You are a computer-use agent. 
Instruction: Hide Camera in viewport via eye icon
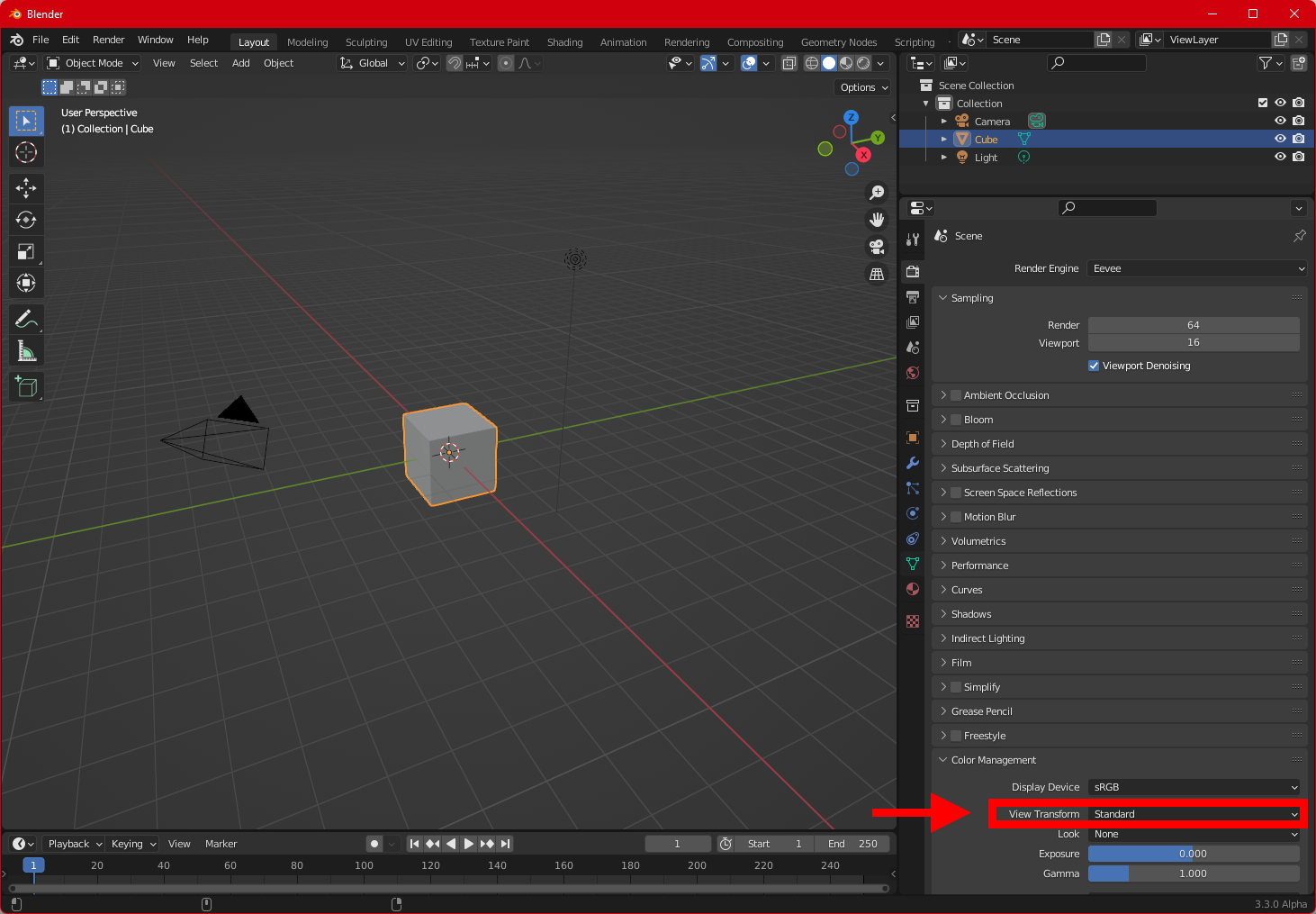pos(1280,121)
